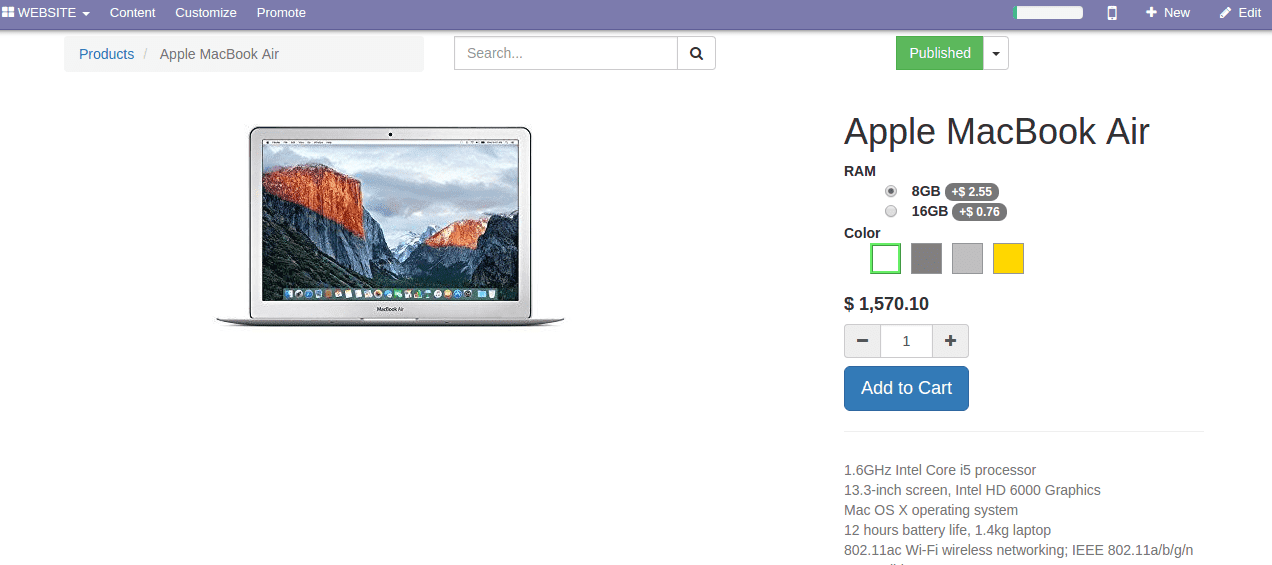Open the Promote menu

(281, 13)
